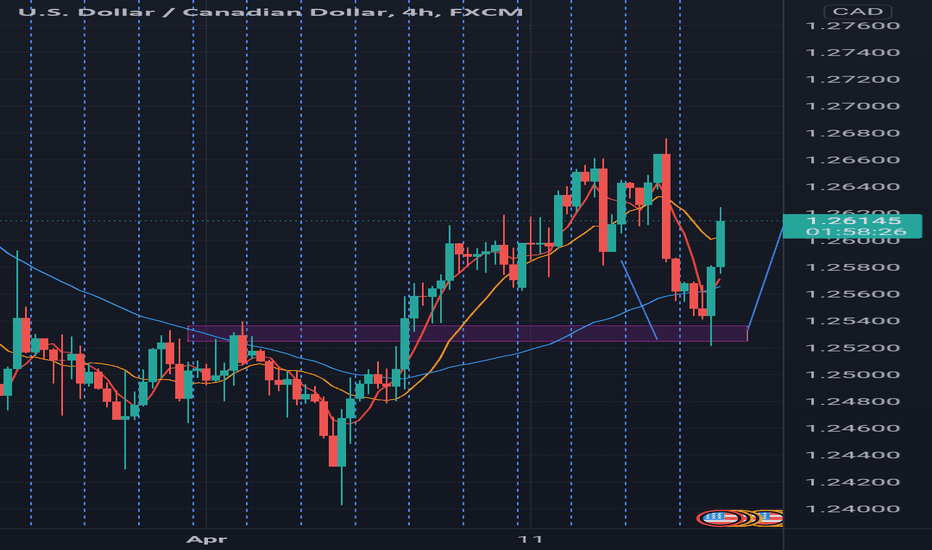Click the Apr label on the time axis
The image size is (932, 550).
[x=206, y=539]
